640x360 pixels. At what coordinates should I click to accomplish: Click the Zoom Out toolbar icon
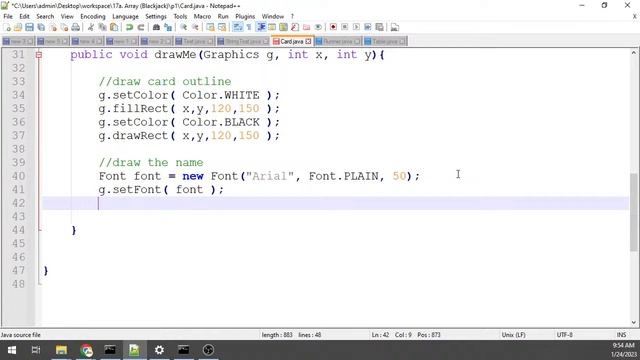(x=196, y=27)
